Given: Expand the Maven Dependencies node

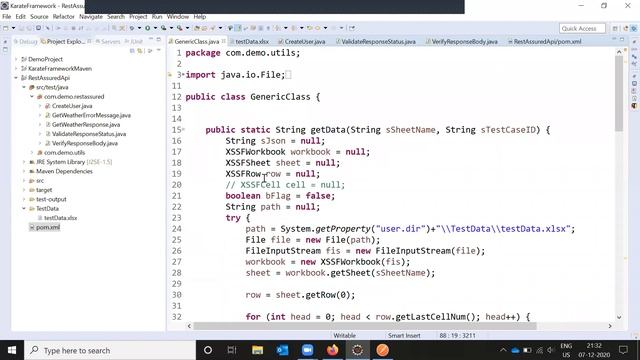Looking at the screenshot, I should coord(24,171).
